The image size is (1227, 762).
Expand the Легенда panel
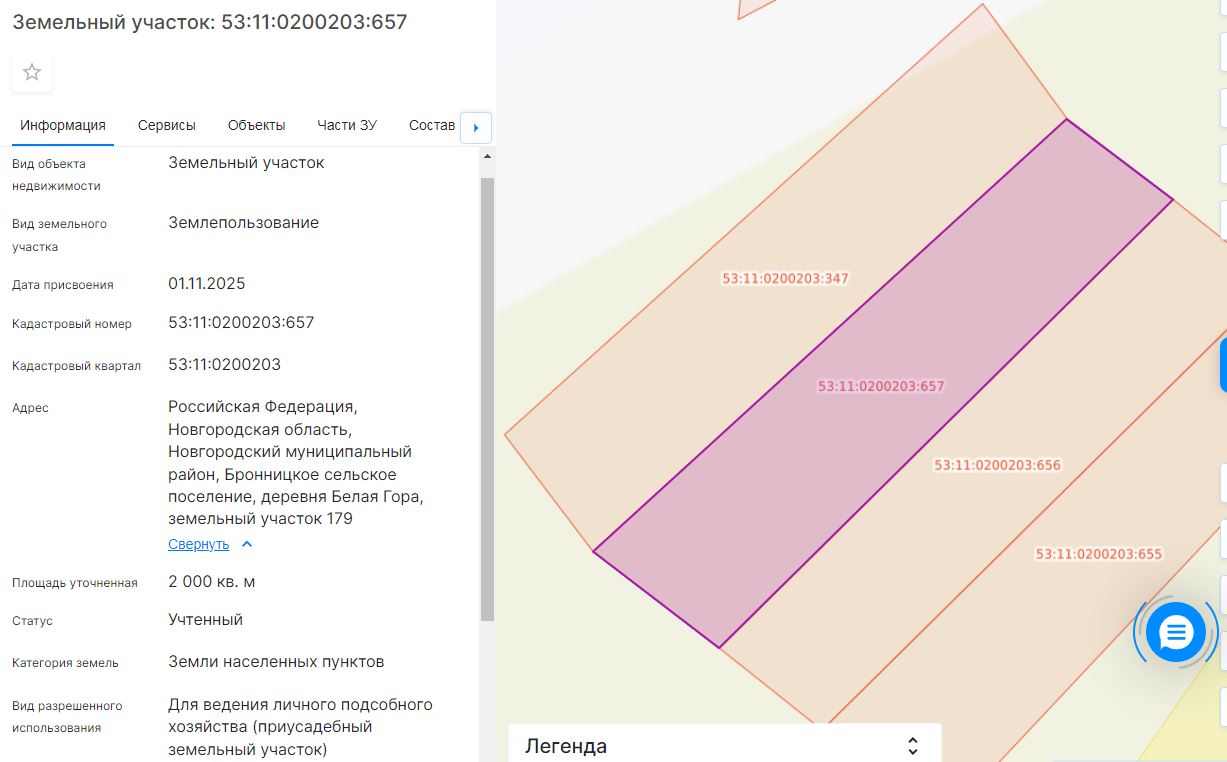(x=912, y=746)
